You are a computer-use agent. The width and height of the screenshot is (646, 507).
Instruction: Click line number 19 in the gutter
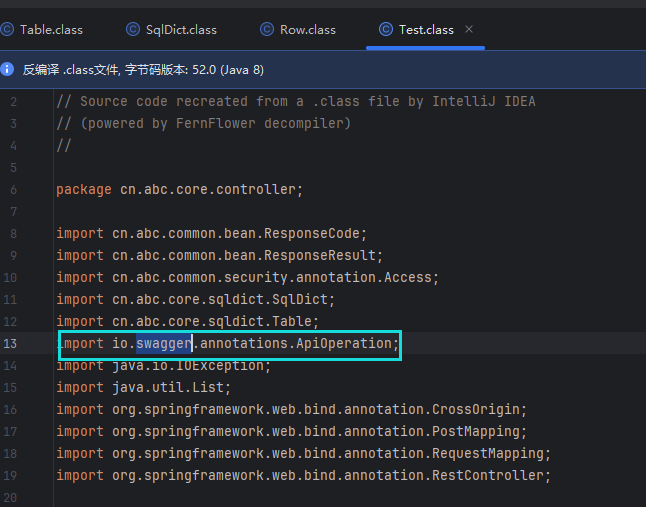(x=12, y=476)
